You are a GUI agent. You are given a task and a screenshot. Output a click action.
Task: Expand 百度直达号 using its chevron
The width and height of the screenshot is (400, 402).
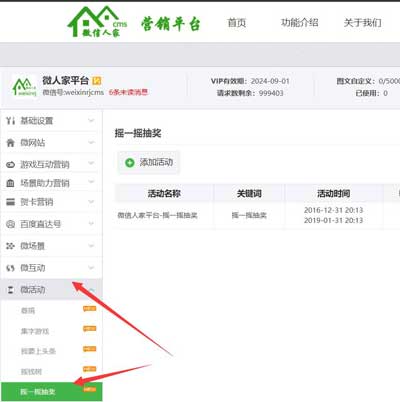pyautogui.click(x=91, y=224)
